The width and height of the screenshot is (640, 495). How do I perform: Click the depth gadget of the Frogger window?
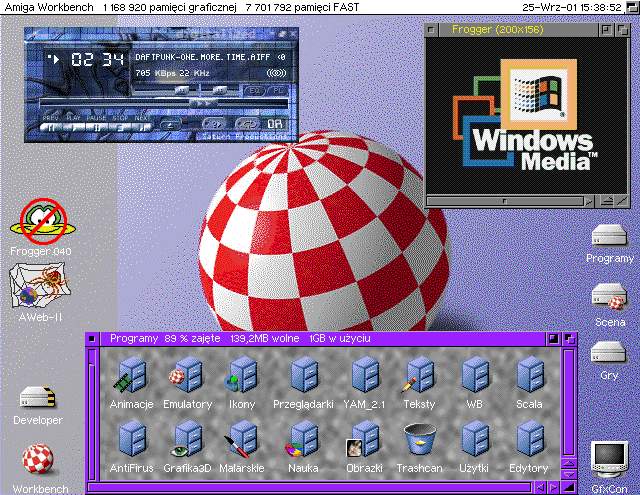tap(622, 30)
